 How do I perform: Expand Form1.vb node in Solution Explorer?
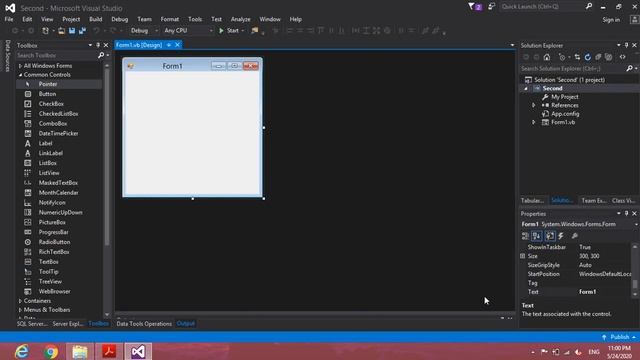533,122
